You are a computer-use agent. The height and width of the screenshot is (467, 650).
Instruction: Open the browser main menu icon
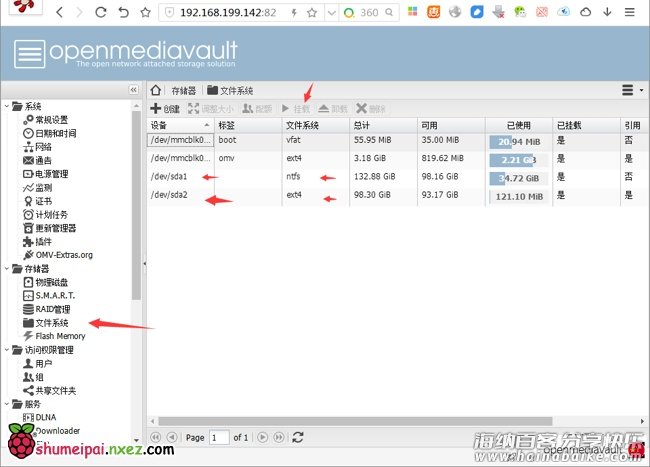(629, 12)
